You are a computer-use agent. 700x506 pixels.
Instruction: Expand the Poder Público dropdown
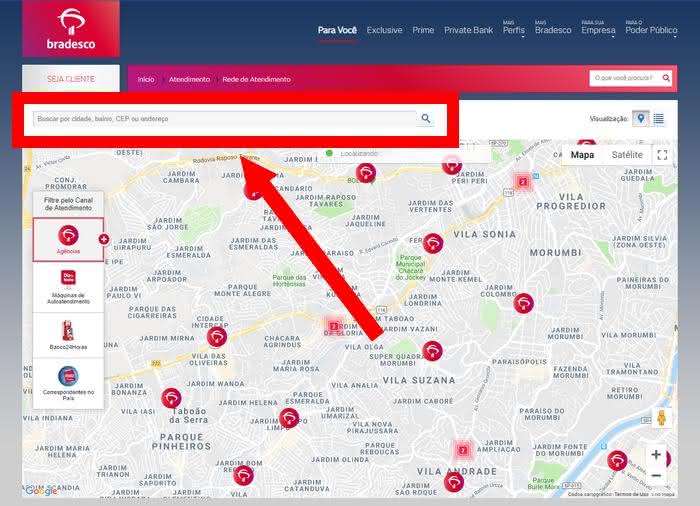pos(651,29)
